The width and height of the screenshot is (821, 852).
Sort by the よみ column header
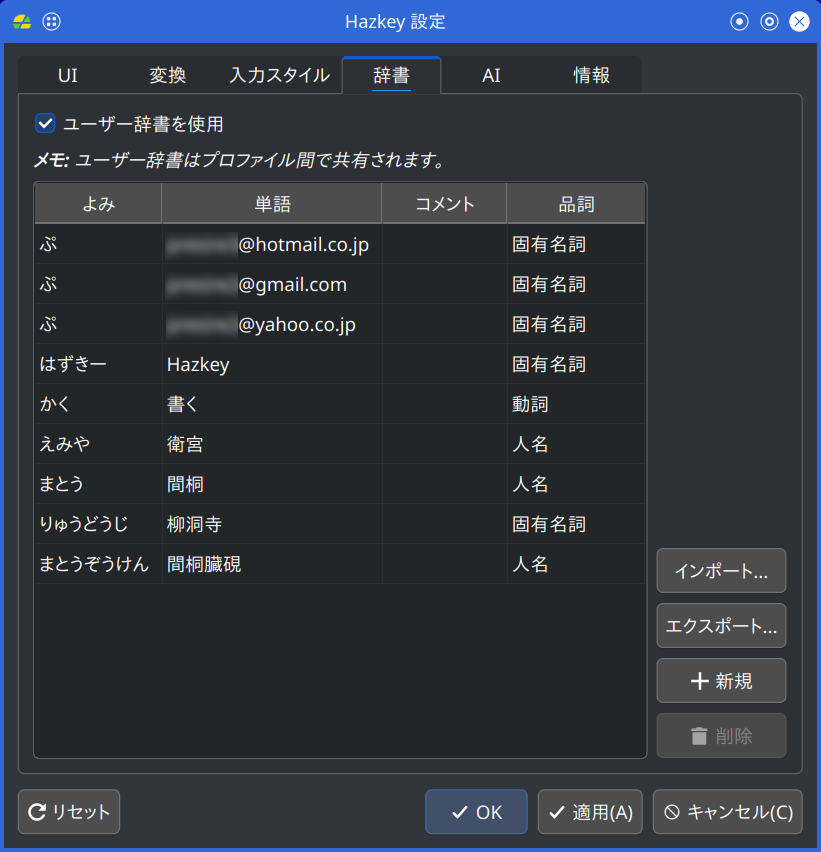(98, 204)
